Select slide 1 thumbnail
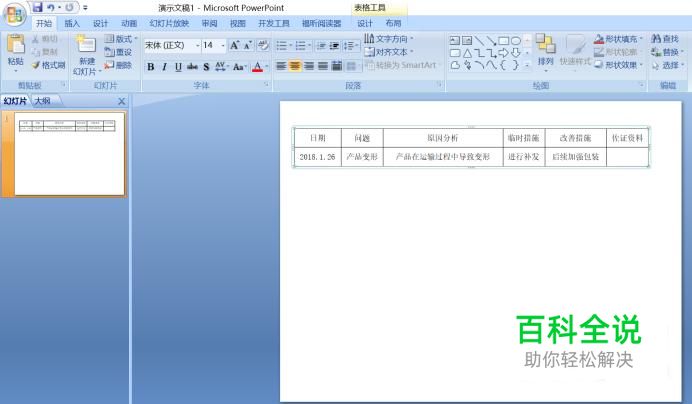Screen dimensions: 692x404 pos(69,153)
